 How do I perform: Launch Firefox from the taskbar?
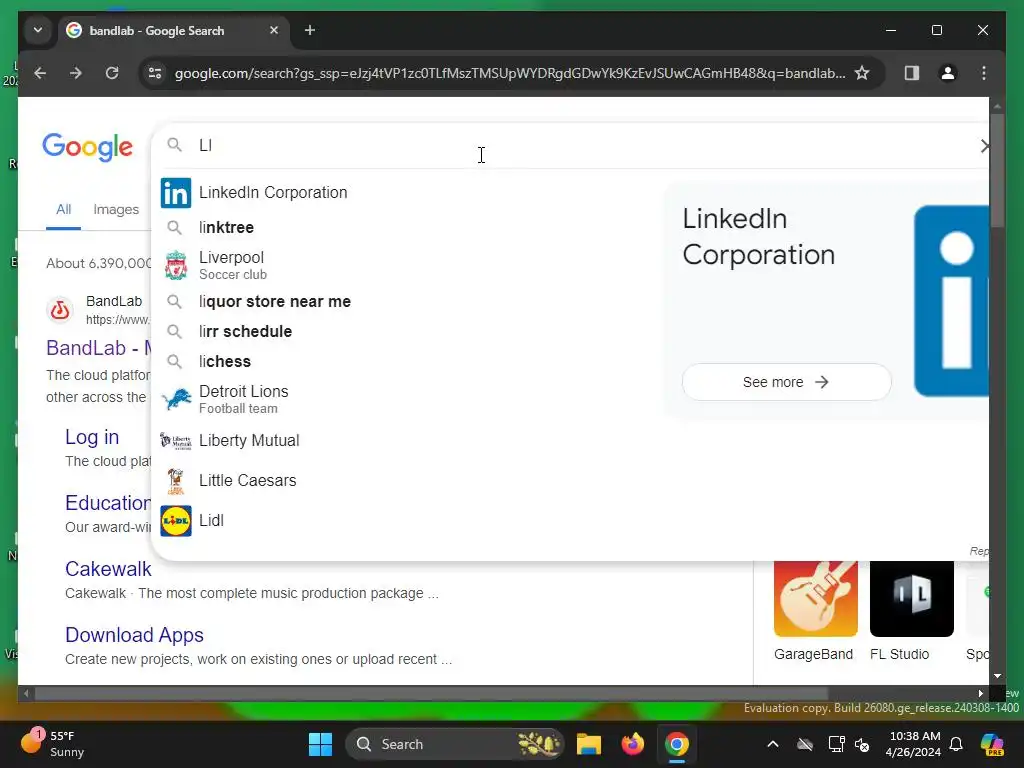coord(632,744)
